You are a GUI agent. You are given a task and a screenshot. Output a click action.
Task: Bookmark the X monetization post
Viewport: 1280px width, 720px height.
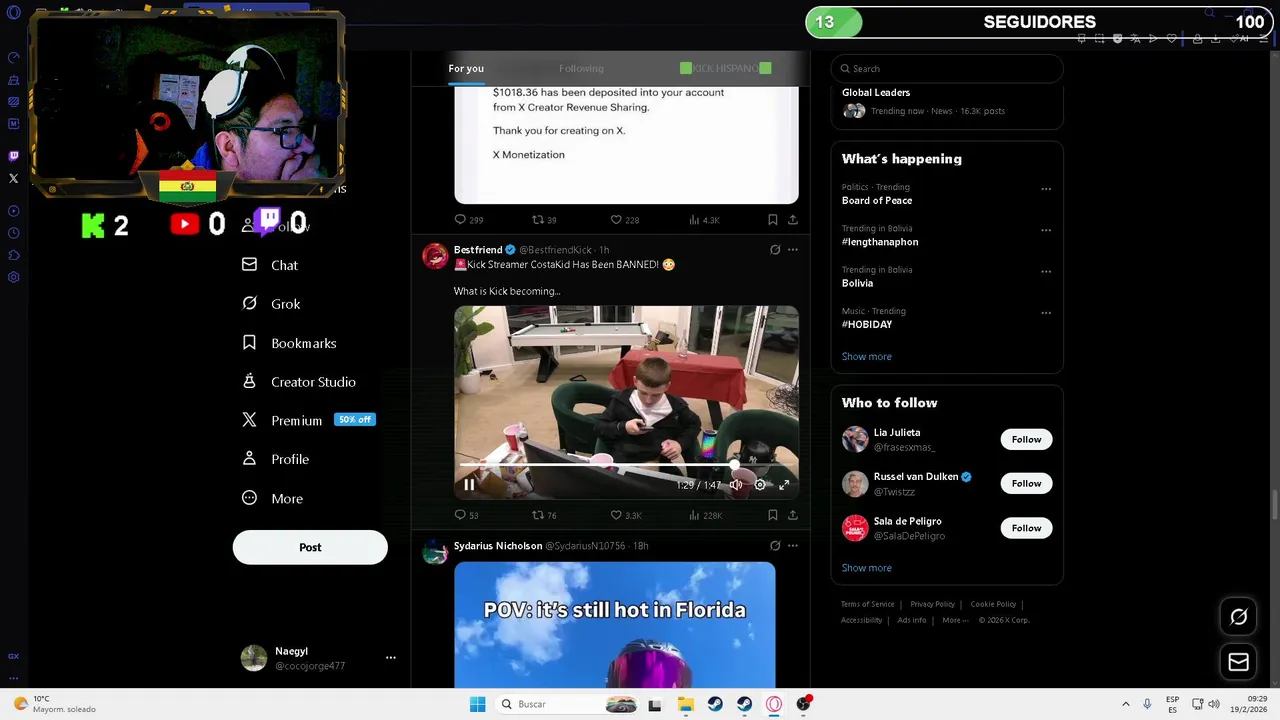point(773,220)
